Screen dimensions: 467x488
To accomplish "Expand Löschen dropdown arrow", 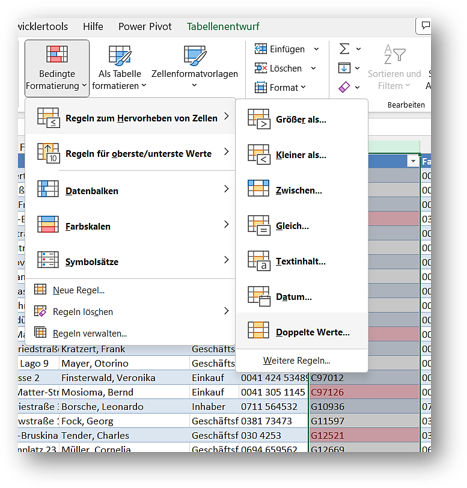I will 313,68.
